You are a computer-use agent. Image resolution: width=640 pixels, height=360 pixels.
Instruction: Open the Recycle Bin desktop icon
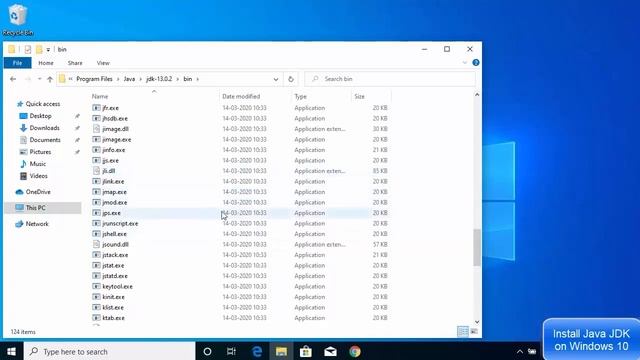17,20
